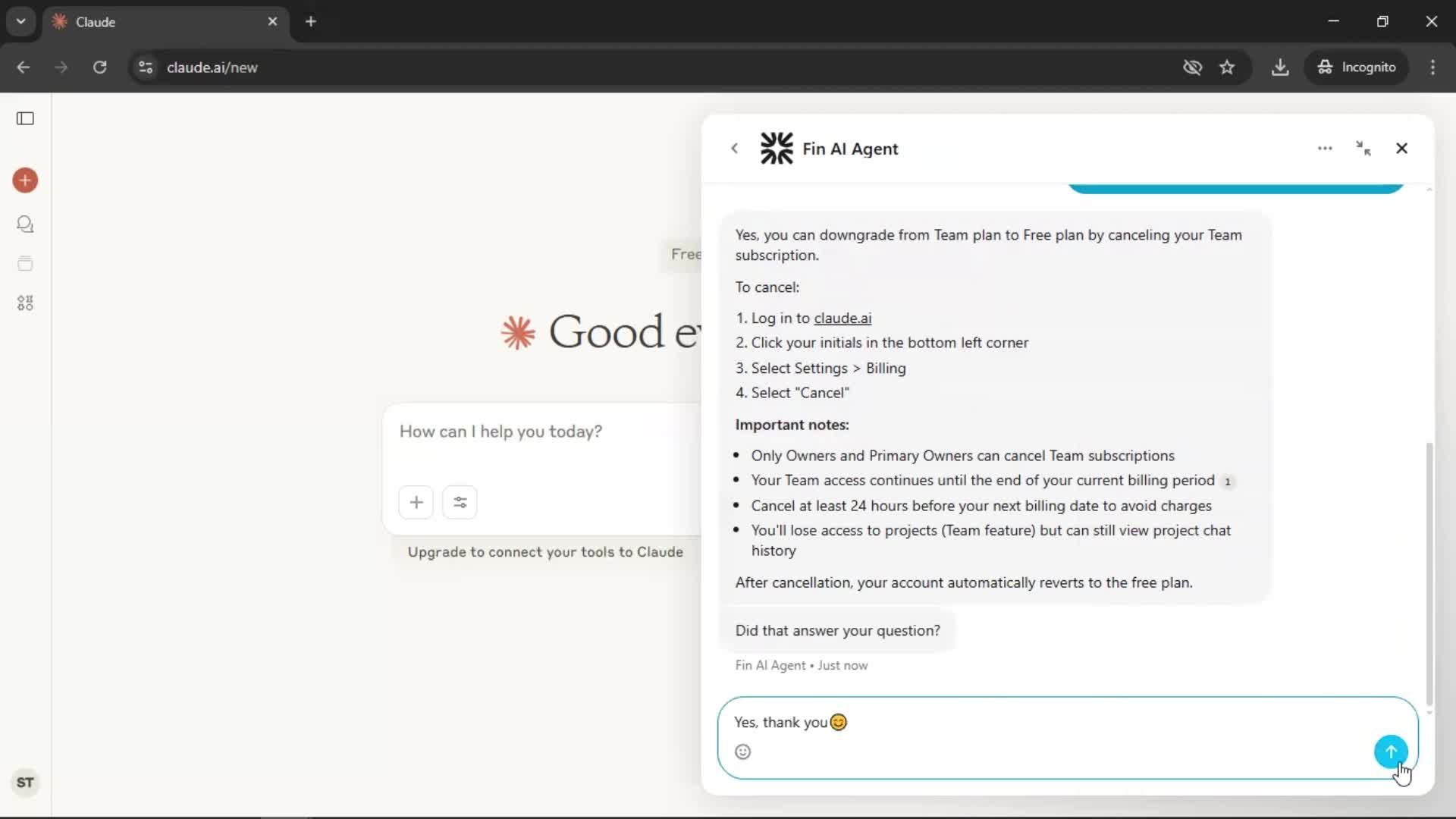The height and width of the screenshot is (819, 1456).
Task: Open browser downloads icon
Action: [1280, 67]
